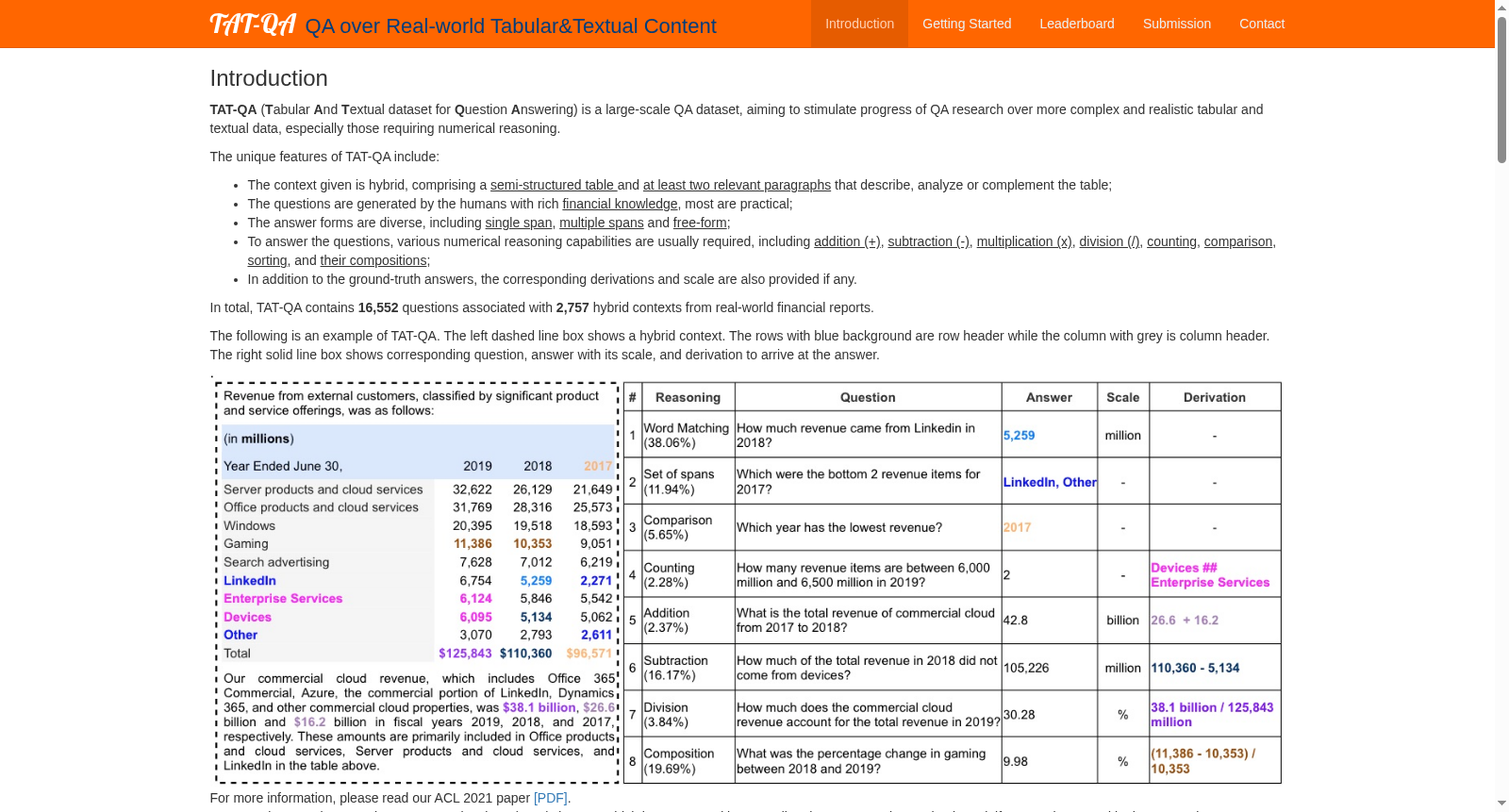Click 'The unique features of TAT-QA include:' line

(x=324, y=157)
